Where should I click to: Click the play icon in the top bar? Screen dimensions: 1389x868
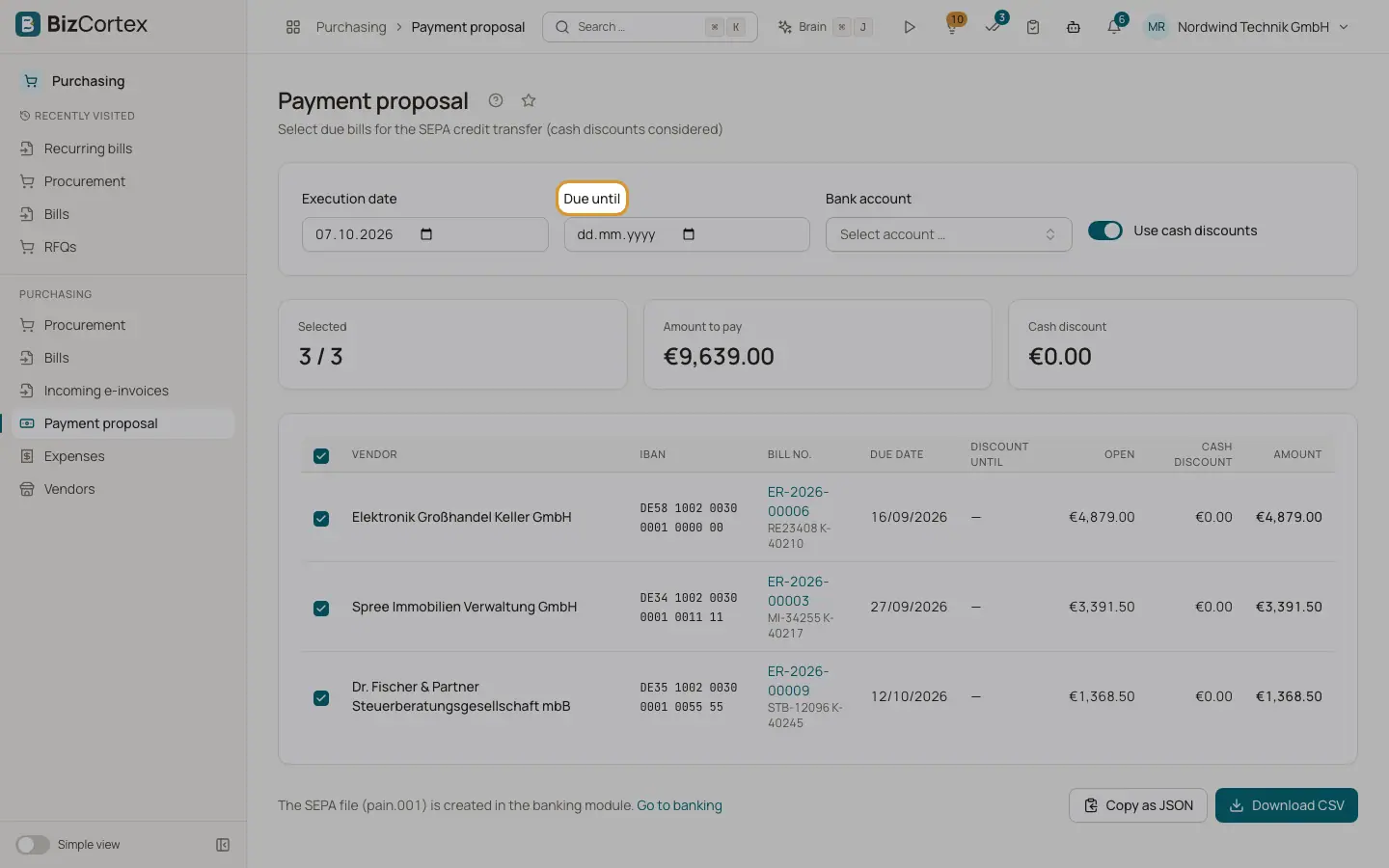pyautogui.click(x=909, y=27)
